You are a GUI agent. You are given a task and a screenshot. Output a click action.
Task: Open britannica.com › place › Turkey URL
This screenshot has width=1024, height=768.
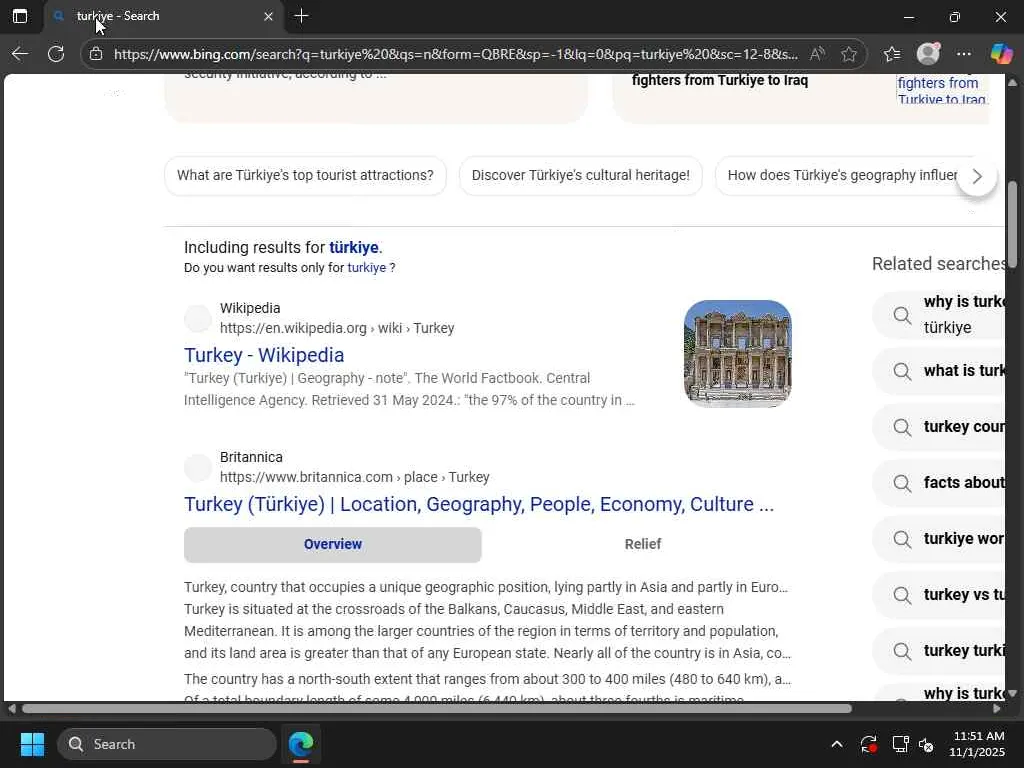tap(355, 477)
